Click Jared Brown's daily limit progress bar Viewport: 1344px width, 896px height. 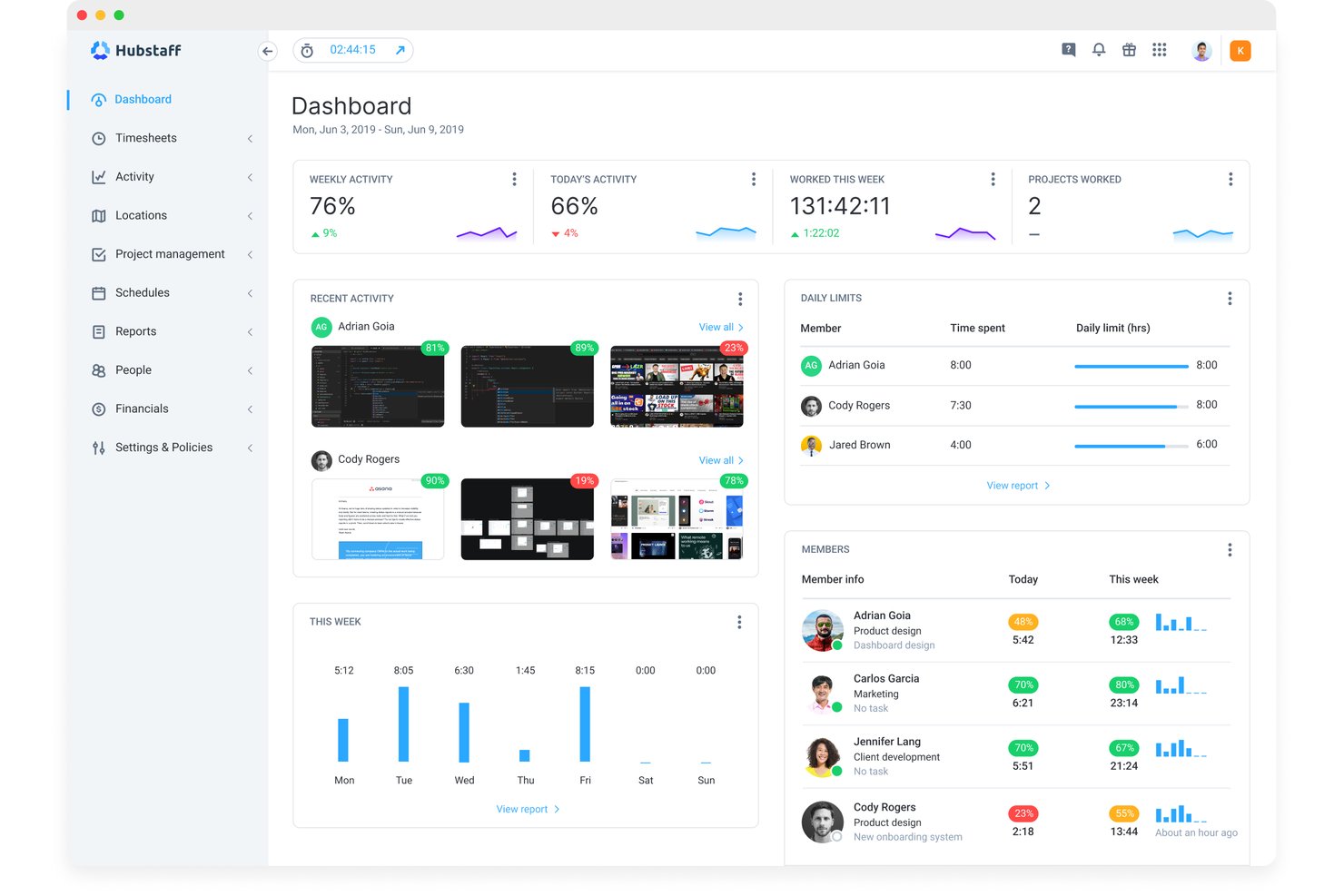tap(1131, 446)
